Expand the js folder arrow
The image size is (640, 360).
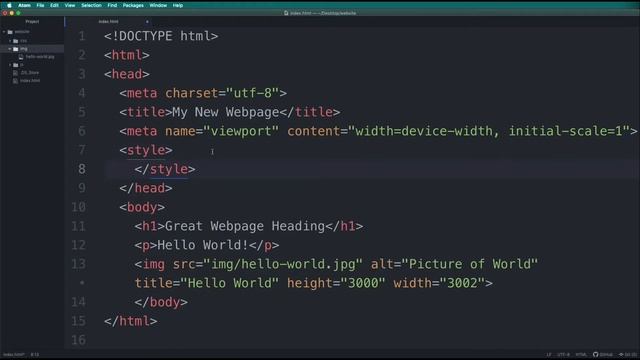(10, 65)
